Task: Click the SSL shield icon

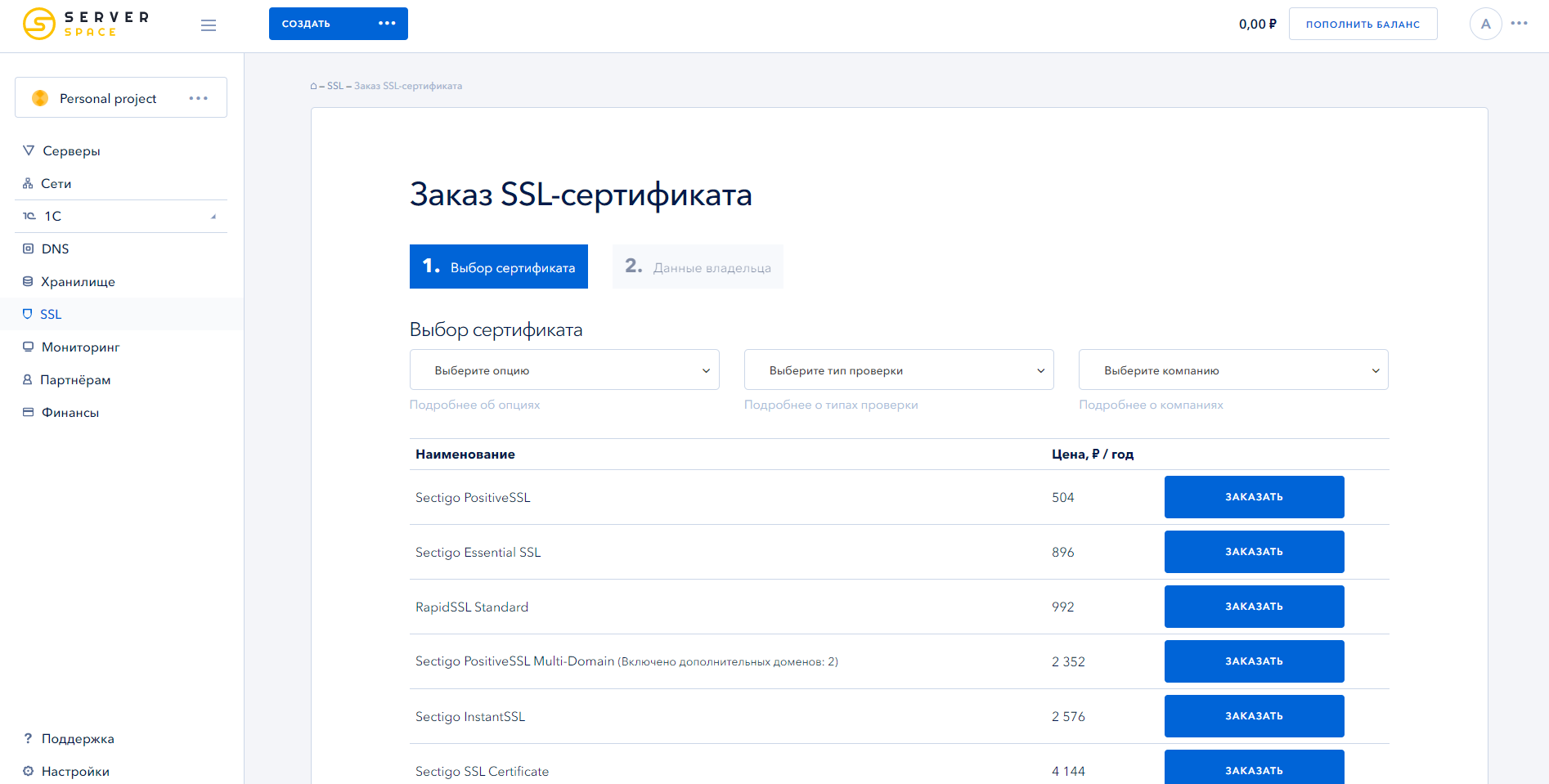Action: pos(27,314)
